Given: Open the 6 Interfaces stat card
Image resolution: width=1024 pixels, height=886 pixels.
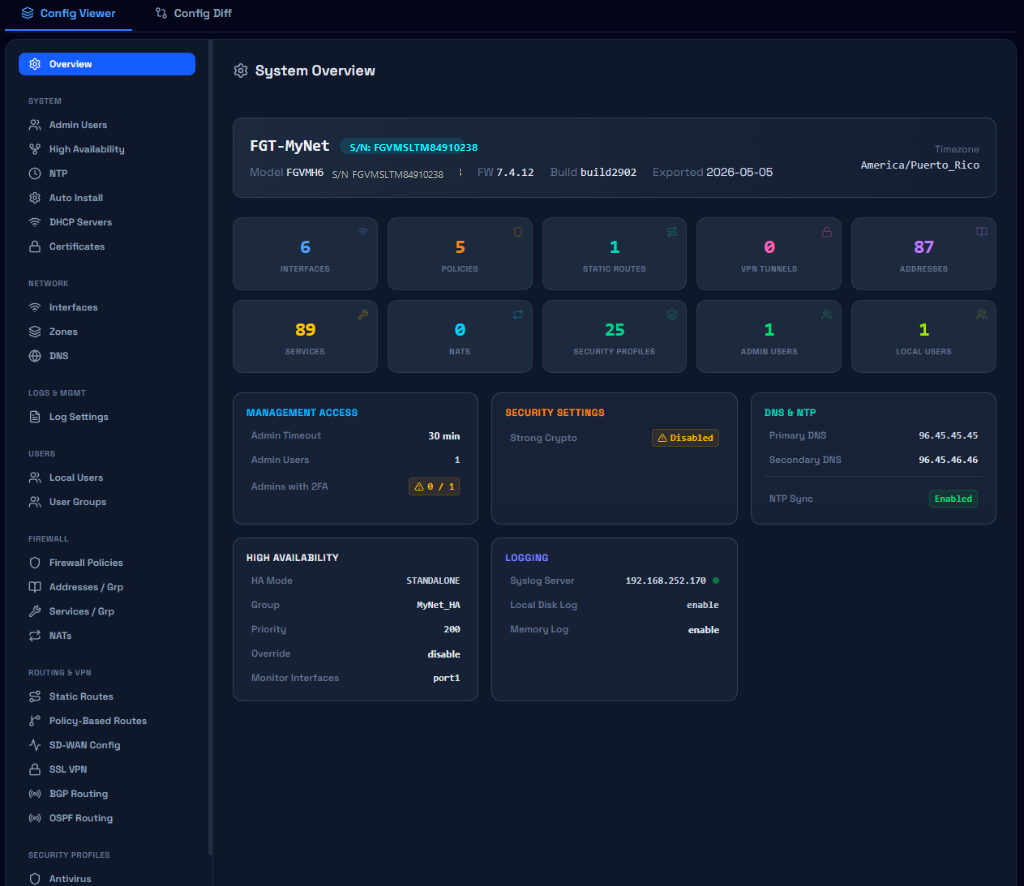Looking at the screenshot, I should coord(305,253).
